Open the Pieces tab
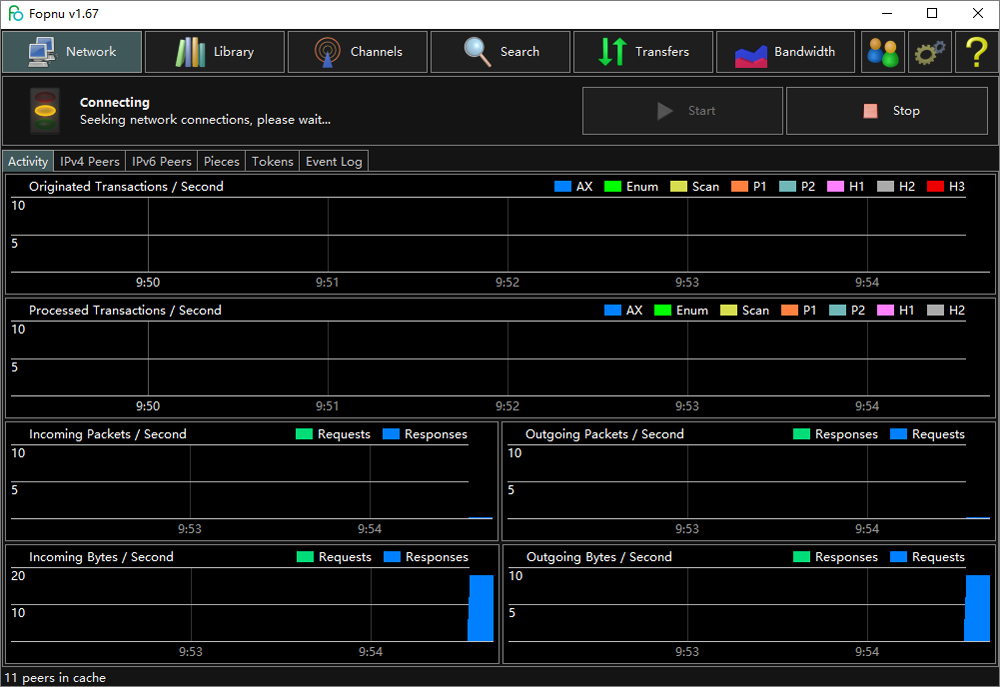Image resolution: width=1000 pixels, height=687 pixels. [222, 161]
